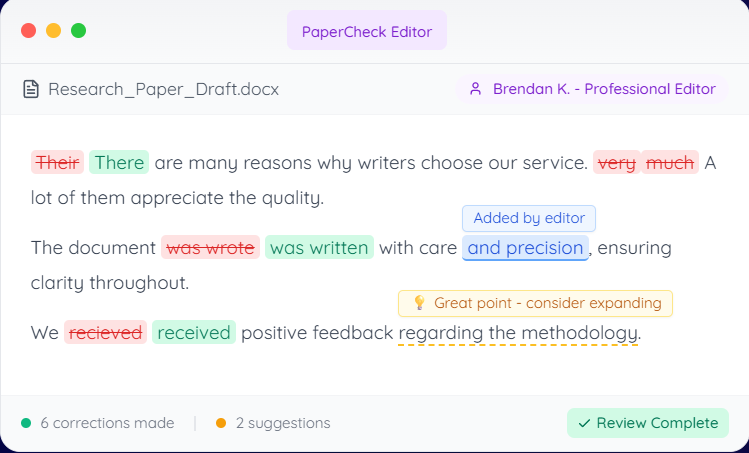Select the Brendan K. Professional Editor badge
This screenshot has height=453, width=749.
593,89
